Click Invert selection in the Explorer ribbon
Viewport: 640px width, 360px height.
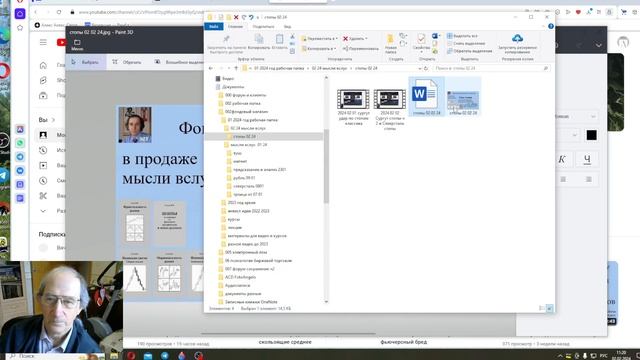469,51
